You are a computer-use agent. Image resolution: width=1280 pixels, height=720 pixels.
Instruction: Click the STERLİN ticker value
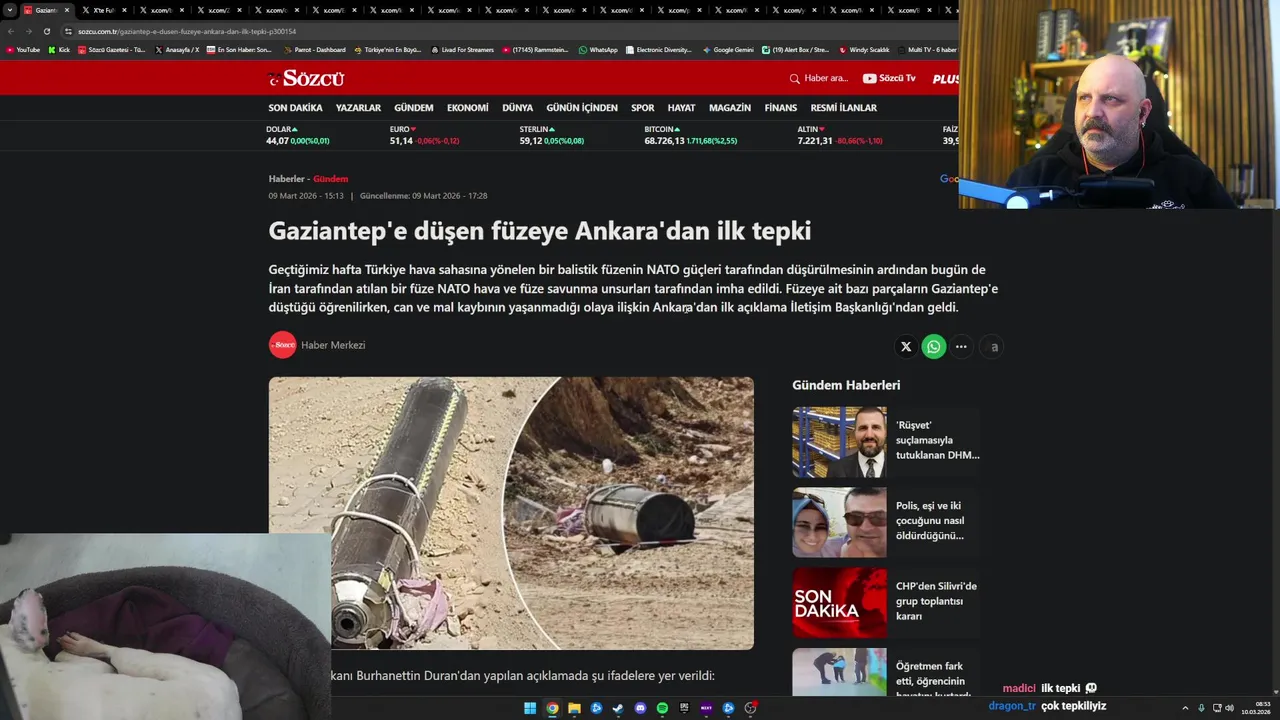(531, 141)
